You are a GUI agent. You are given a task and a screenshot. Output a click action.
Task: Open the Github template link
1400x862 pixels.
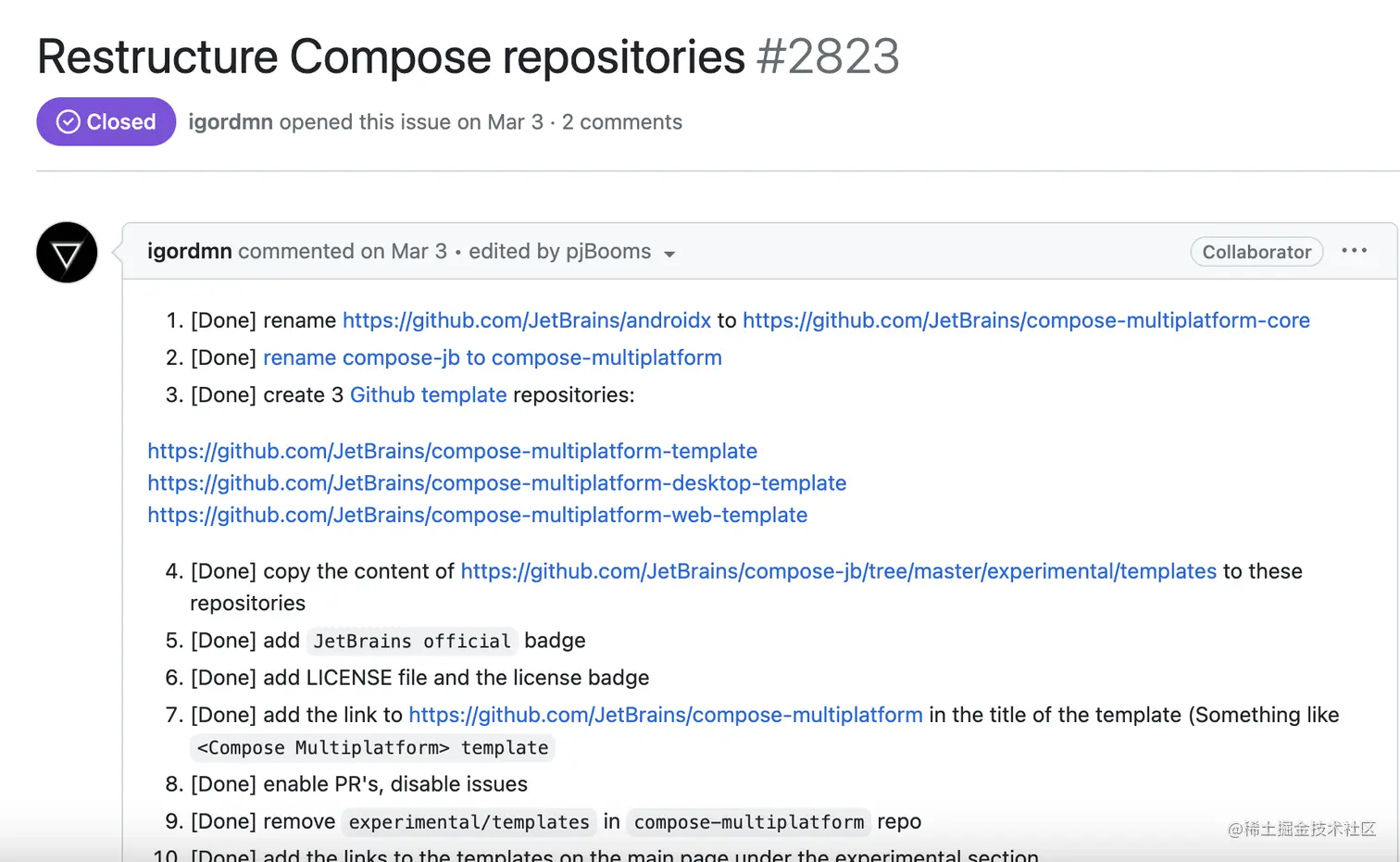pos(429,394)
